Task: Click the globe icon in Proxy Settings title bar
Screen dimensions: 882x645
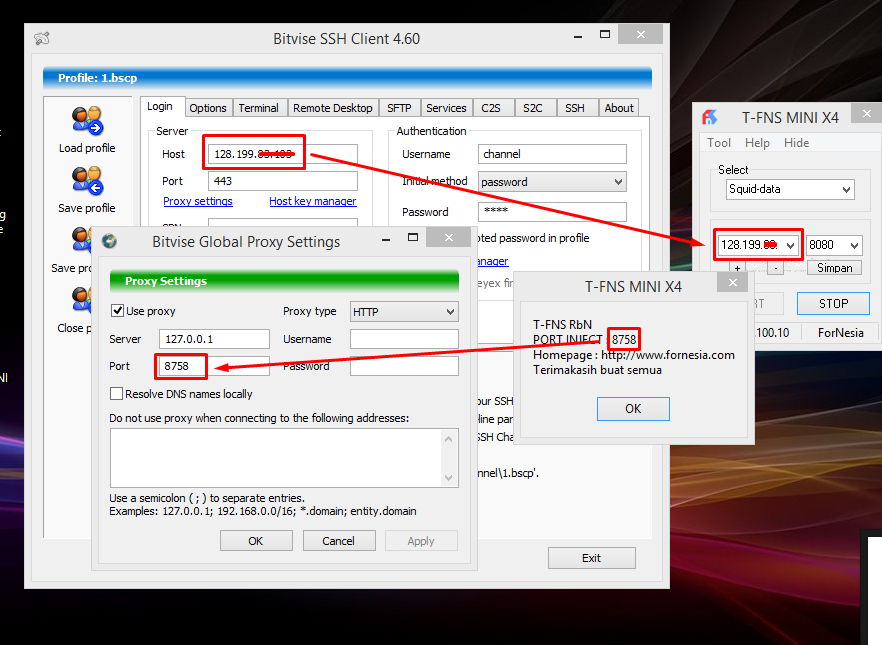Action: tap(109, 241)
